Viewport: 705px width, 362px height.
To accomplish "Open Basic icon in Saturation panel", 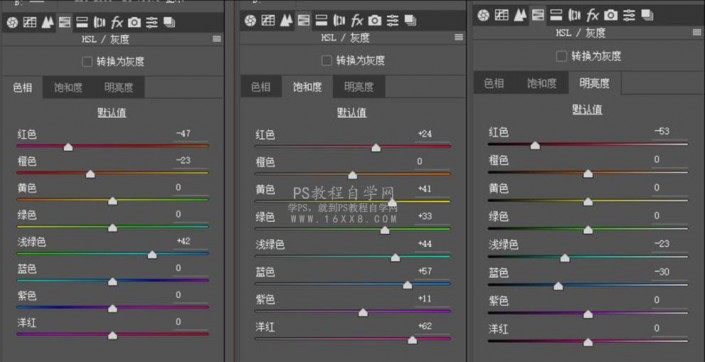I will 251,20.
